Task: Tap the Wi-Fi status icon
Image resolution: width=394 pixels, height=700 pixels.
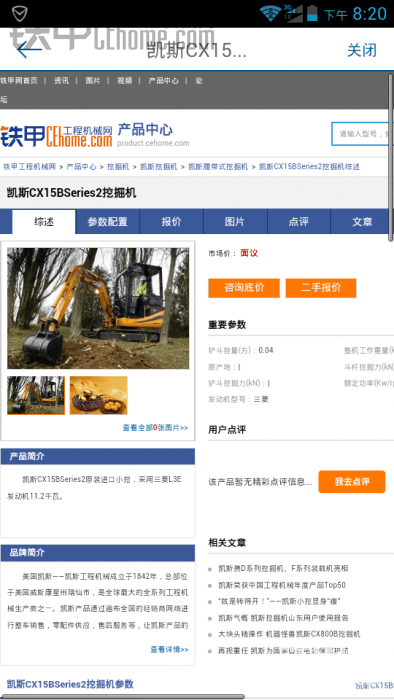Action: [270, 13]
